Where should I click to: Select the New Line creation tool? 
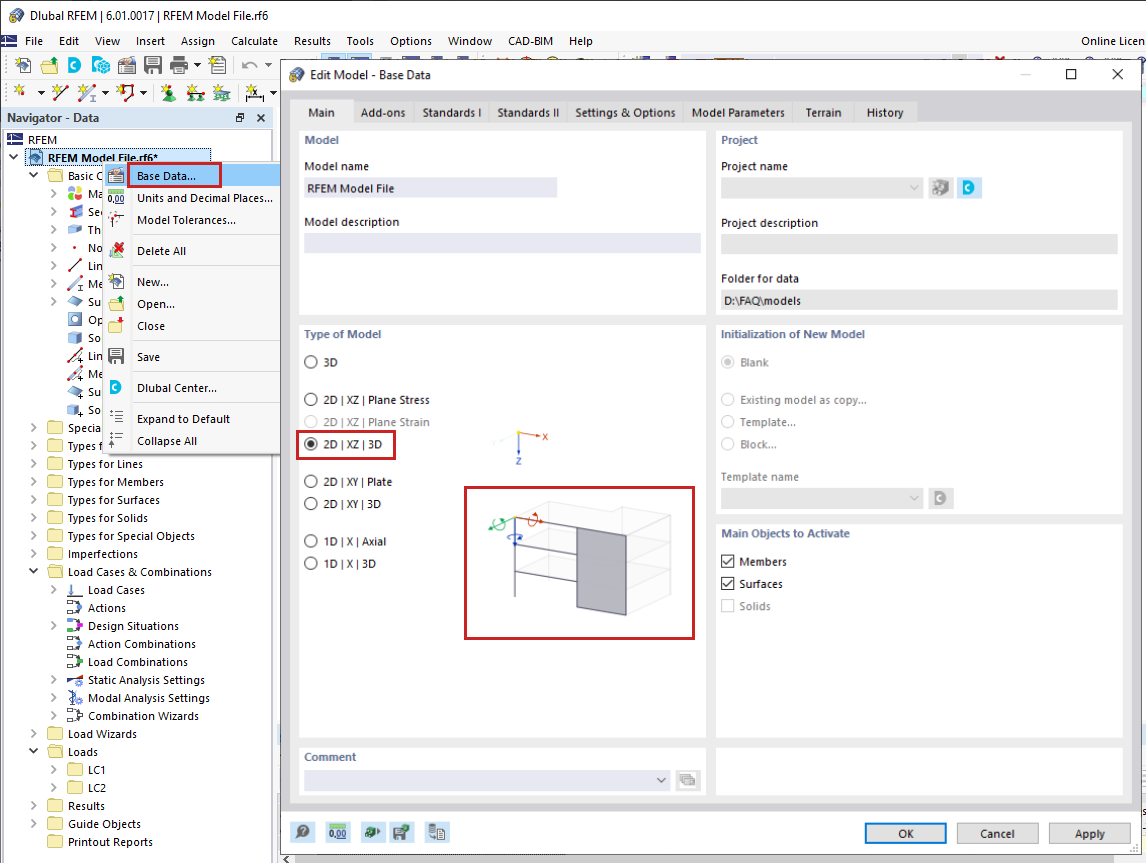(x=60, y=91)
